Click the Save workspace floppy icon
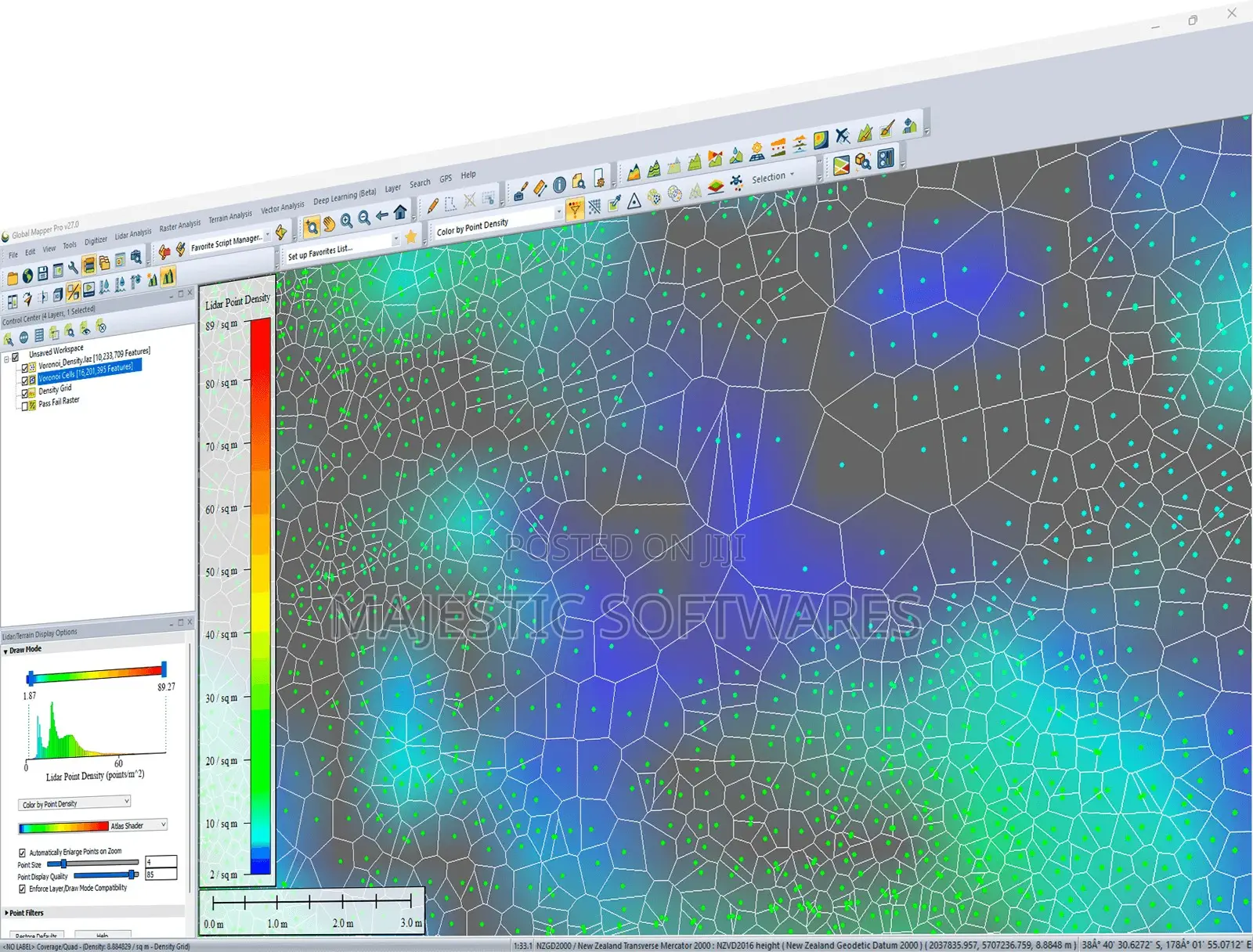The image size is (1253, 952). [42, 272]
